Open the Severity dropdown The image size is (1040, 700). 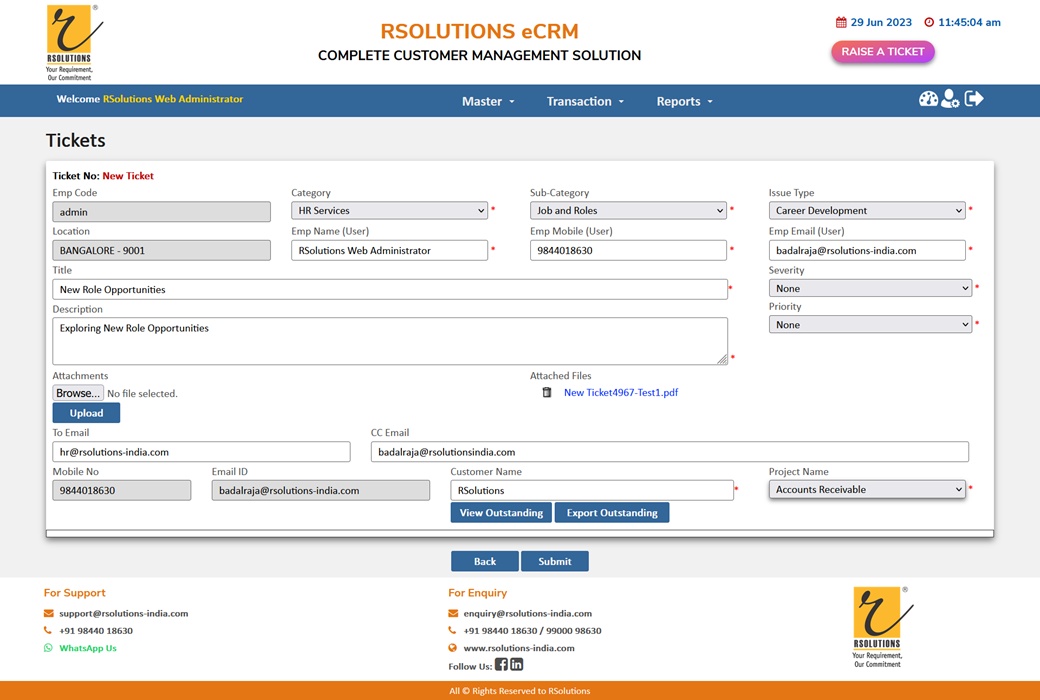pyautogui.click(x=870, y=289)
